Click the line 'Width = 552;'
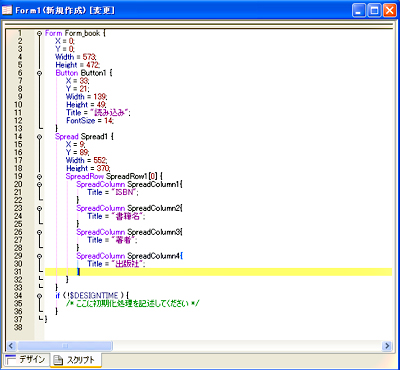400x370 pixels. [x=86, y=160]
